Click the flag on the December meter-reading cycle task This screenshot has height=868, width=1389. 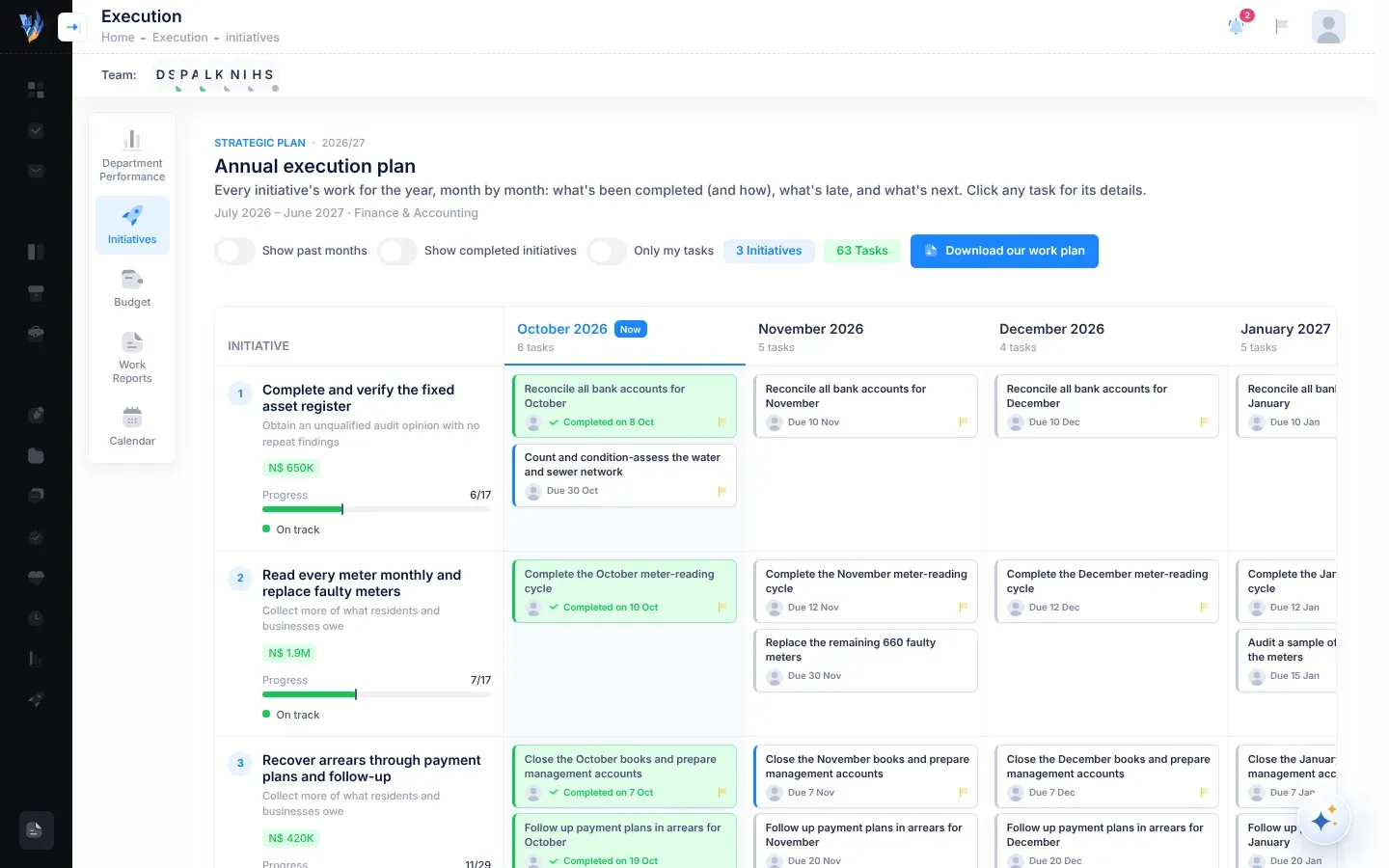coord(1204,608)
